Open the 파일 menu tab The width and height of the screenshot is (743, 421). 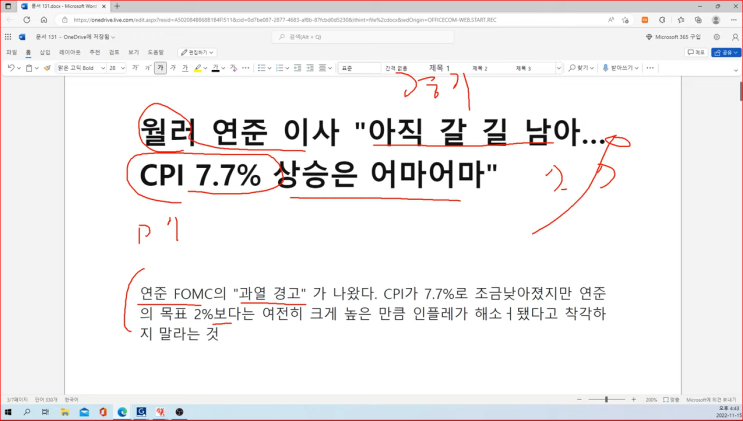point(11,52)
